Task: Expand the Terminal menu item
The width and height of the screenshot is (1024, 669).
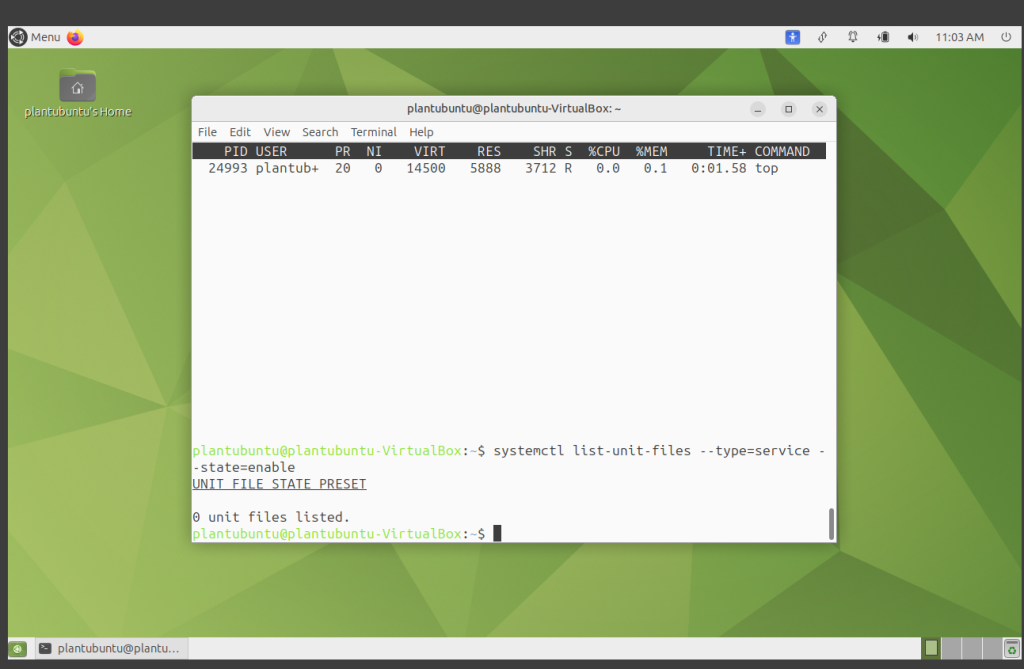Action: coord(373,132)
